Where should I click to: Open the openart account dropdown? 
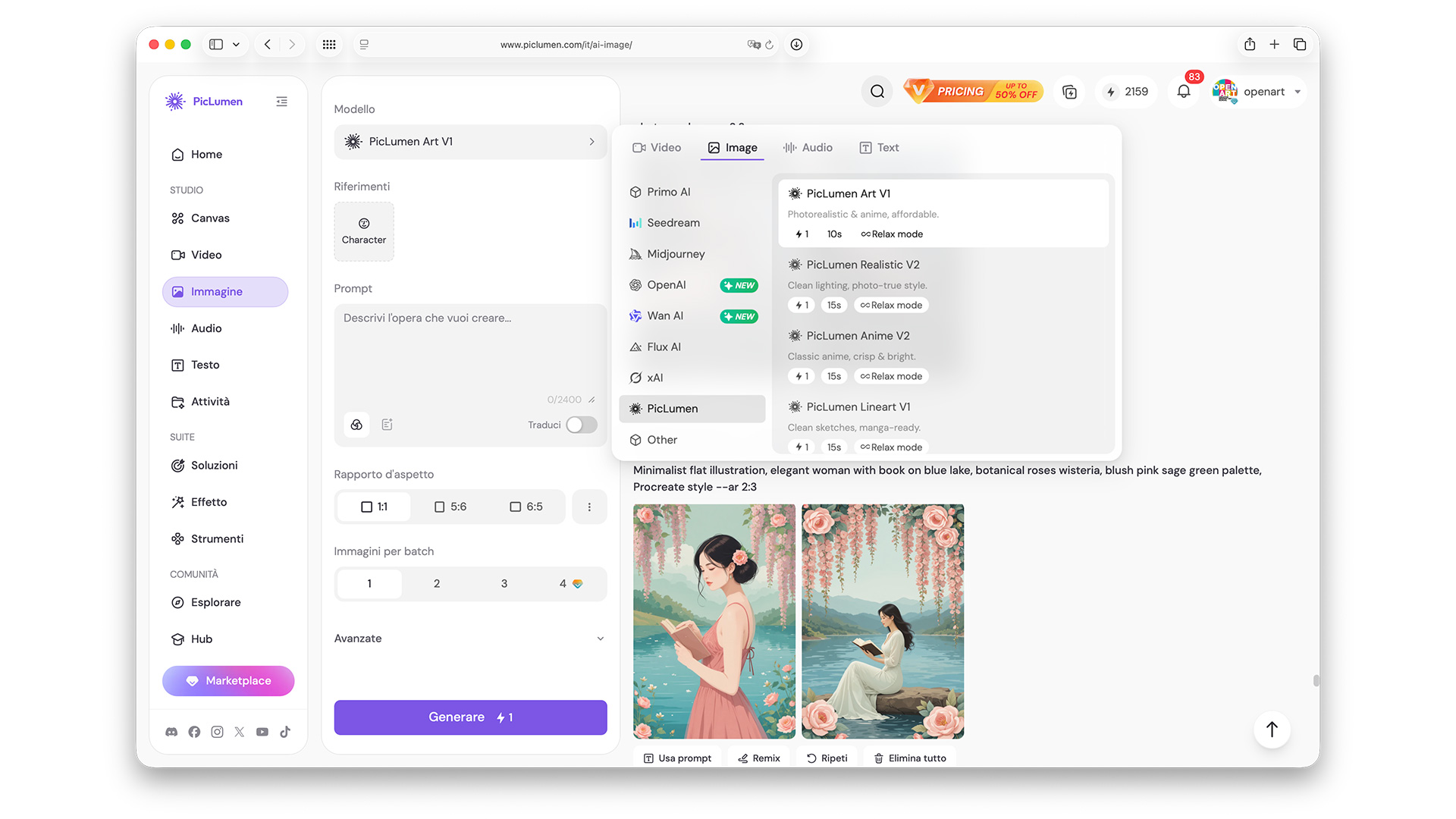pos(1259,92)
